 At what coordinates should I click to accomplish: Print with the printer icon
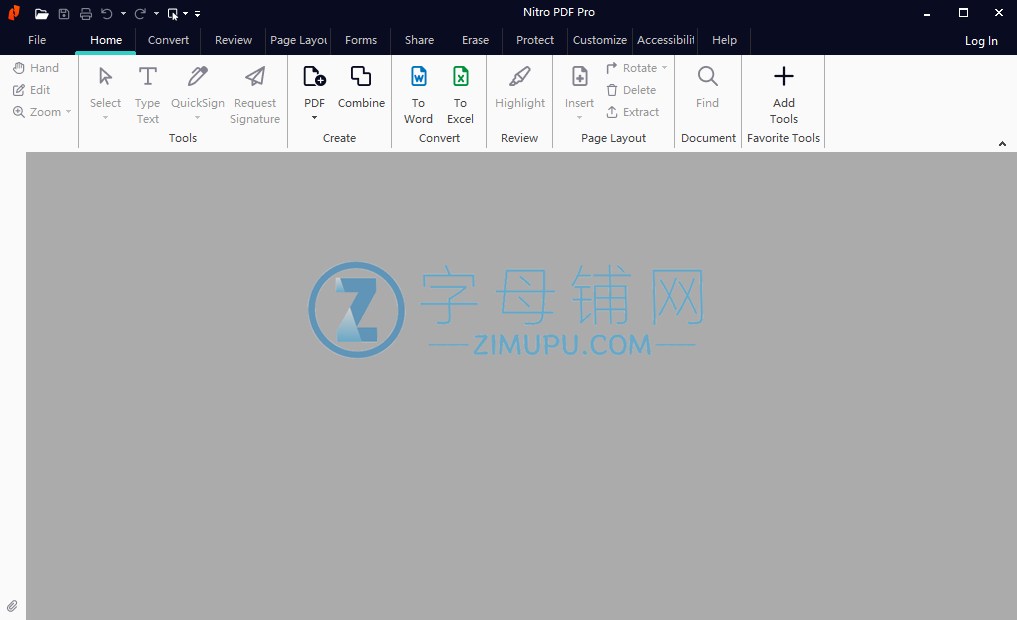pos(86,14)
